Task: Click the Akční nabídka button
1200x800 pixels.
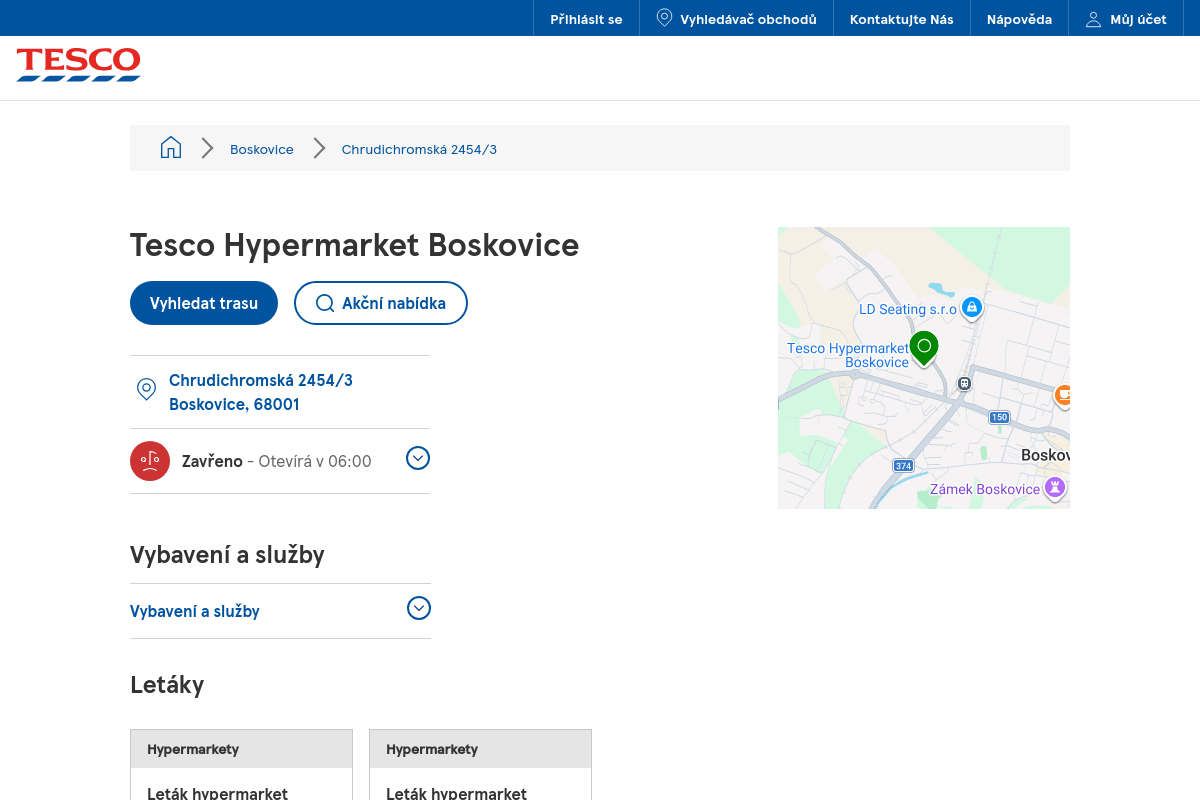Action: coord(381,303)
